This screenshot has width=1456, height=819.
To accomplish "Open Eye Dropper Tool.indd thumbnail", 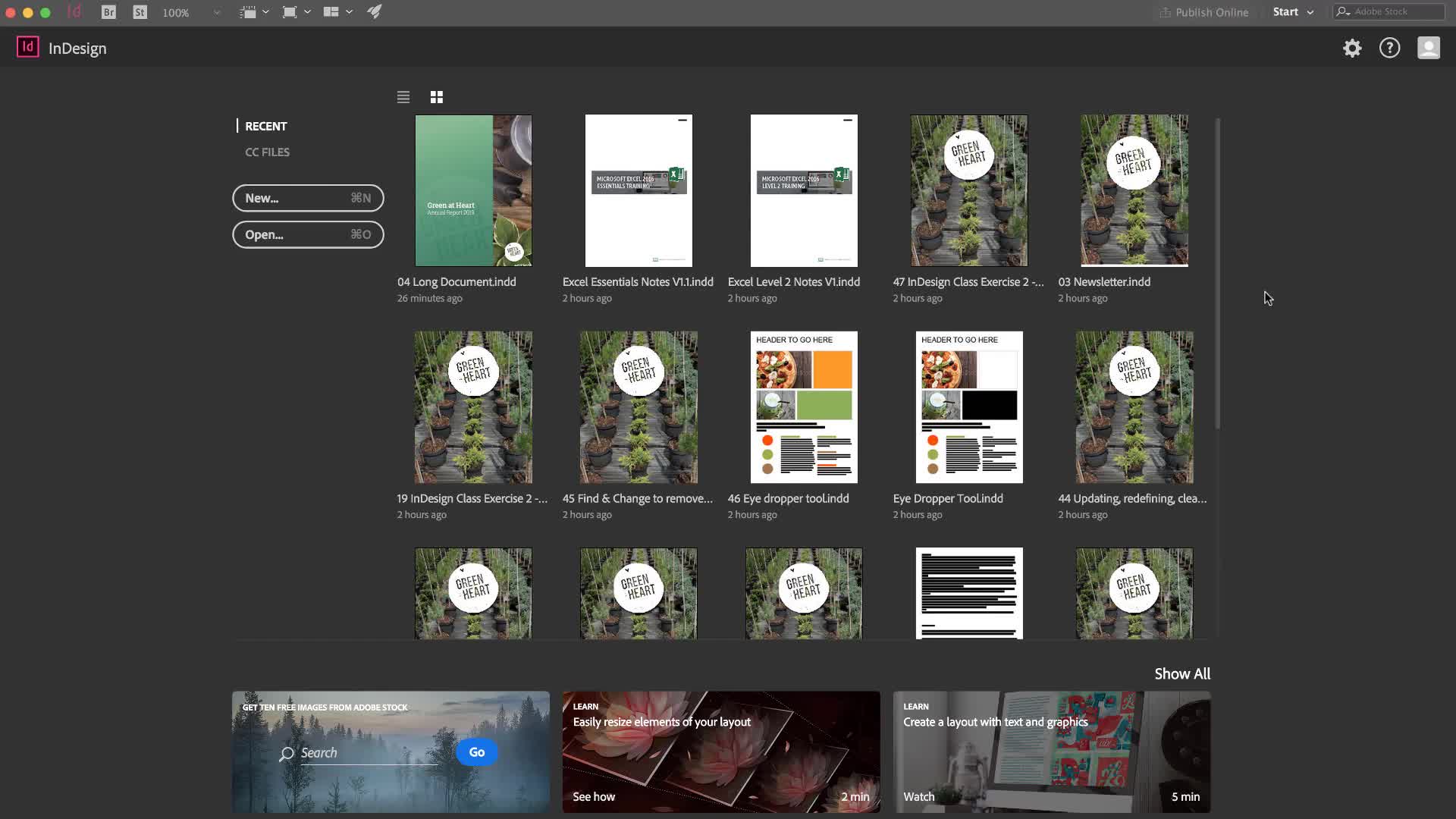I will pos(969,407).
